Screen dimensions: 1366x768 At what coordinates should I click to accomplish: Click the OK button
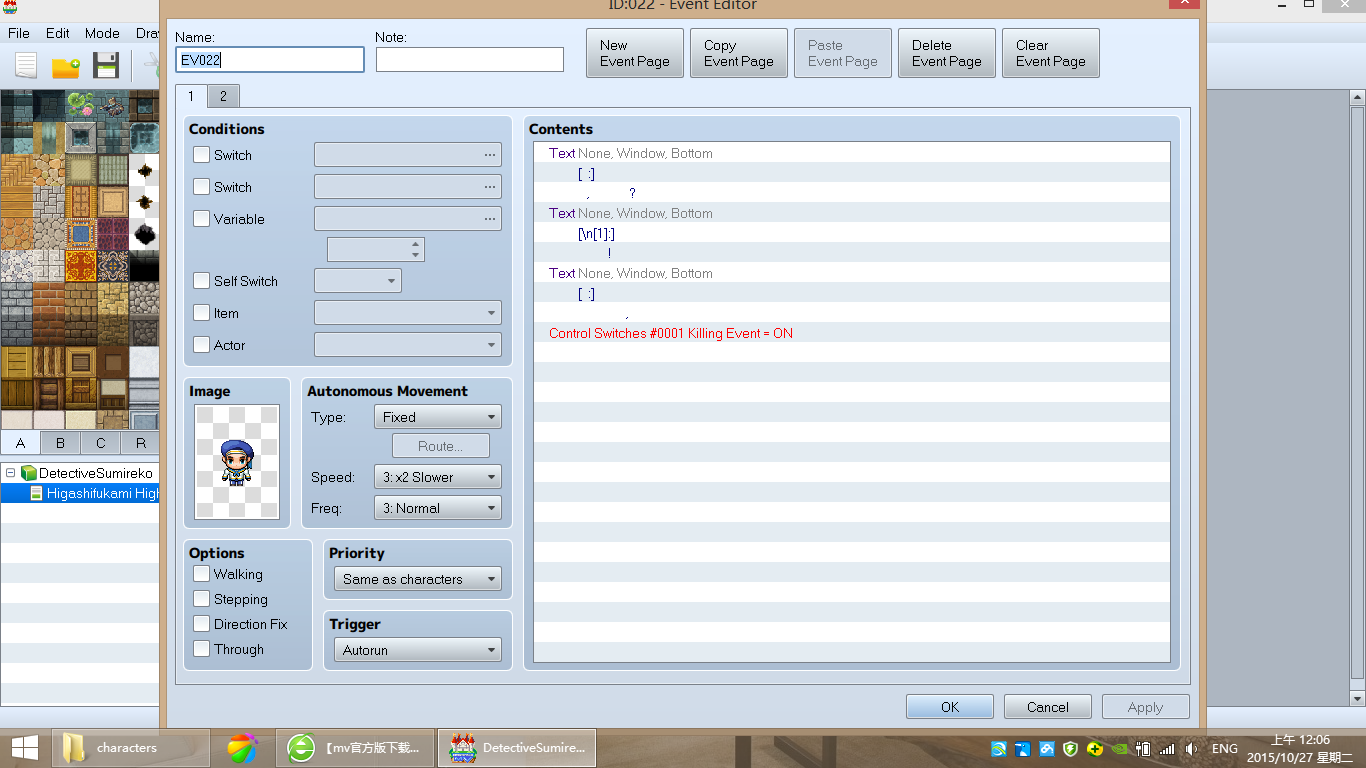tap(950, 707)
